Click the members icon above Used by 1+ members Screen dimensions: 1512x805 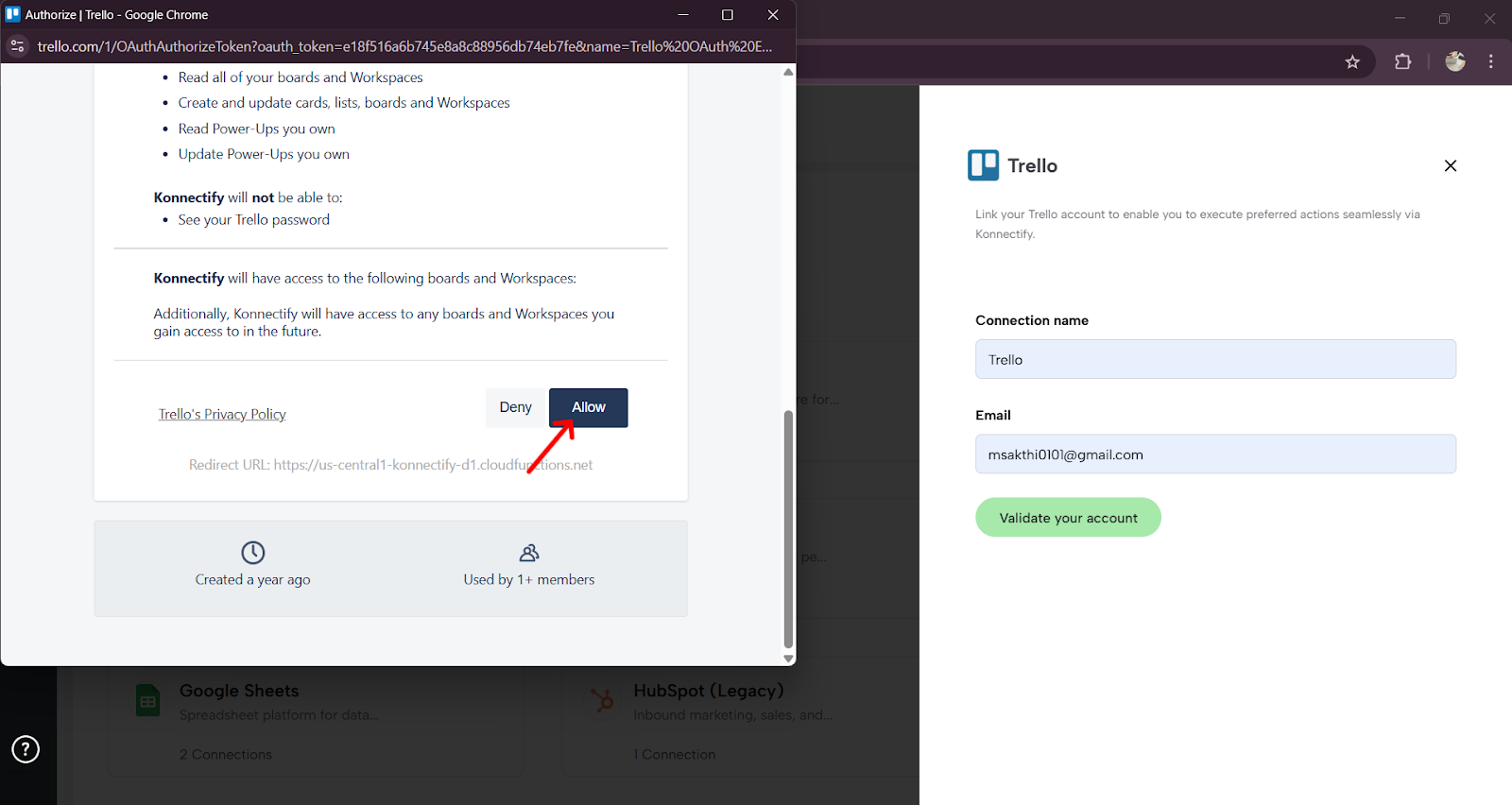tap(529, 552)
